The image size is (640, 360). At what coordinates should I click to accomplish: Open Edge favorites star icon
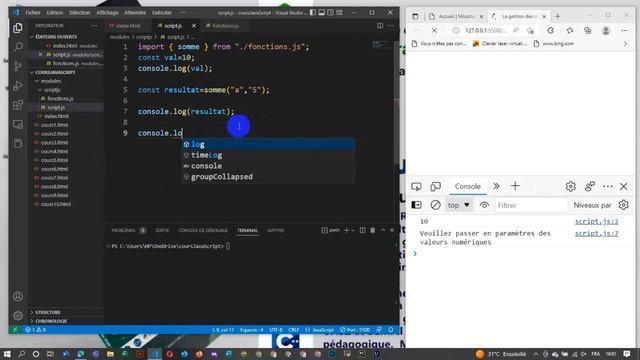(x=570, y=31)
